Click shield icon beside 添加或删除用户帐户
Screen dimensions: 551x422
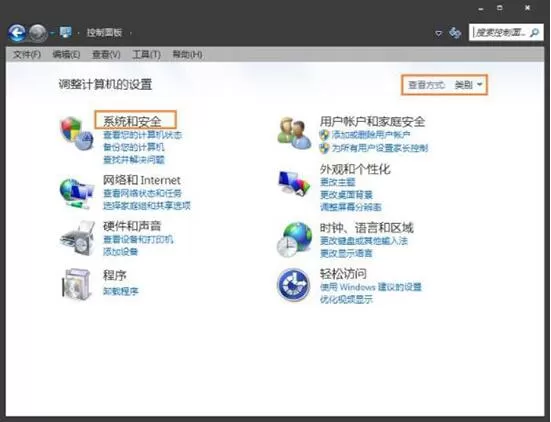pos(324,135)
